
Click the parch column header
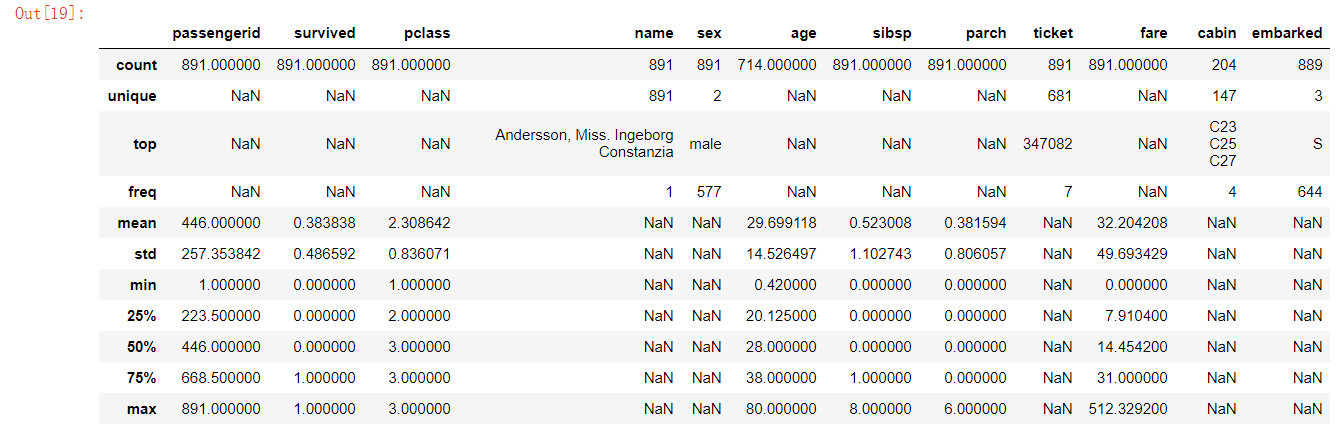(985, 33)
